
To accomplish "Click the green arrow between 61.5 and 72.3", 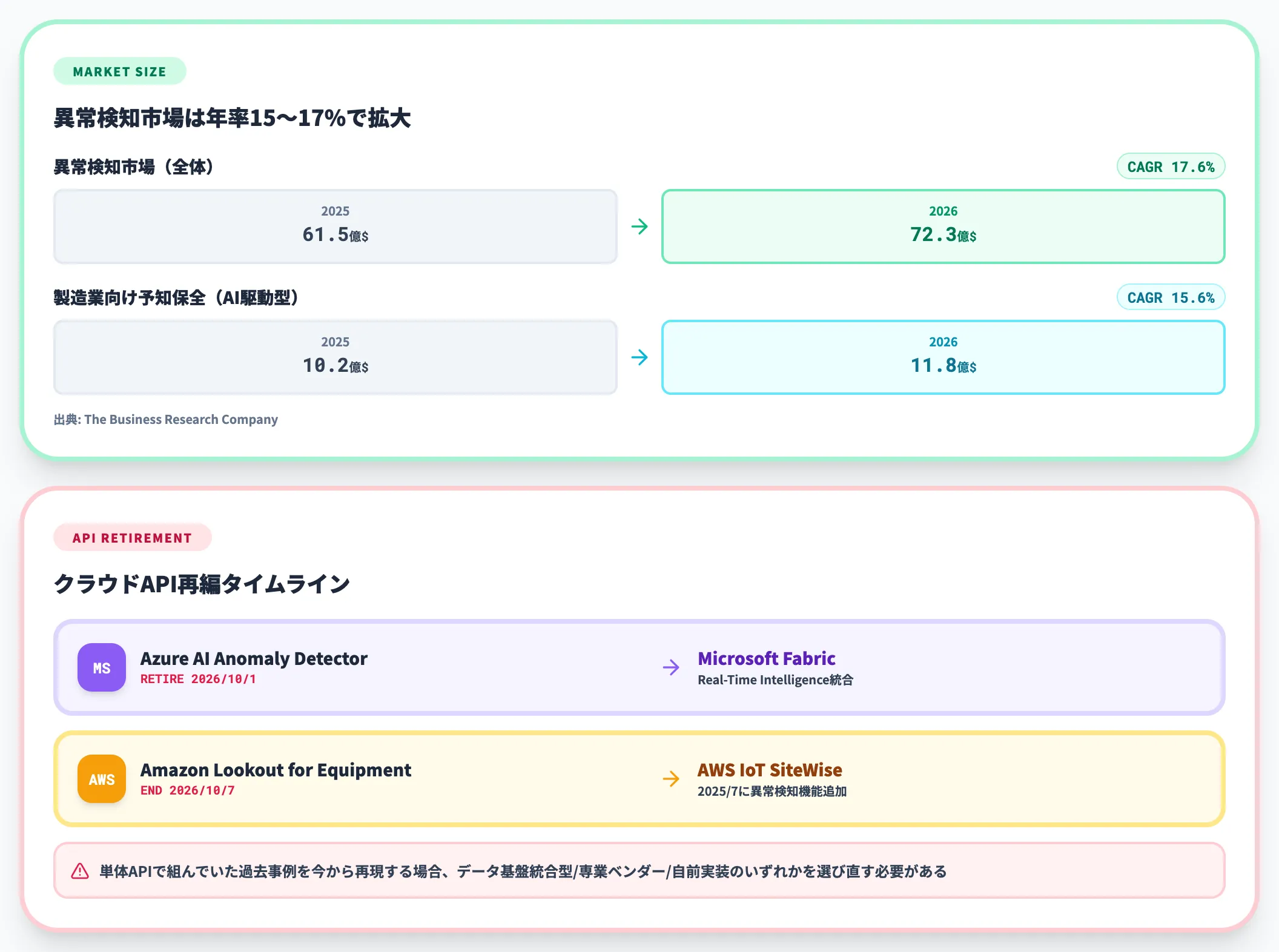I will [x=639, y=226].
